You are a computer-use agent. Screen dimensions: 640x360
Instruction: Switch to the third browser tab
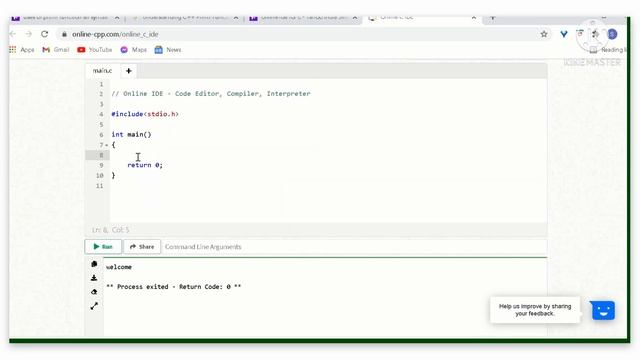point(301,18)
